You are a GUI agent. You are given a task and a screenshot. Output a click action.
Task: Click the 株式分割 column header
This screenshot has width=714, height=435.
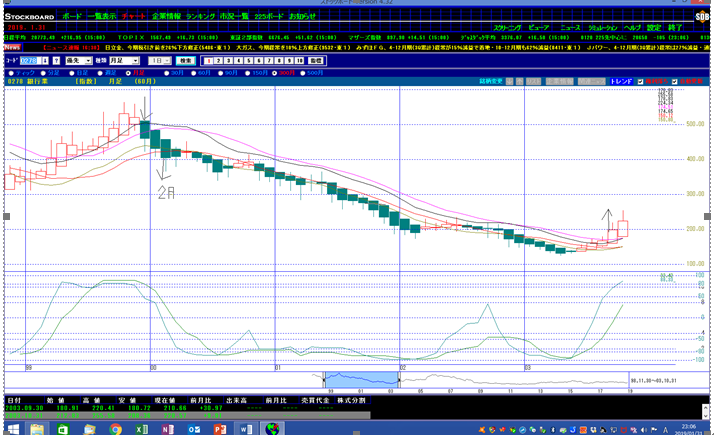(351, 400)
